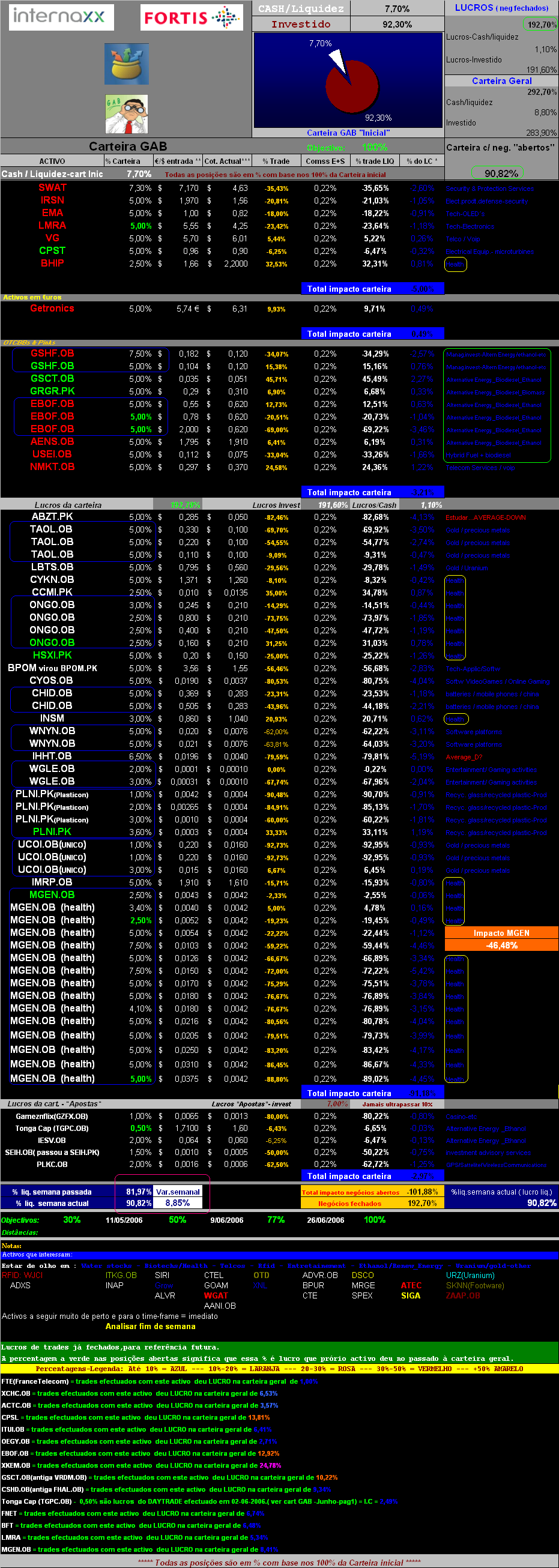The width and height of the screenshot is (559, 1568).
Task: Select the CPST ticker cell
Action: pyautogui.click(x=52, y=251)
